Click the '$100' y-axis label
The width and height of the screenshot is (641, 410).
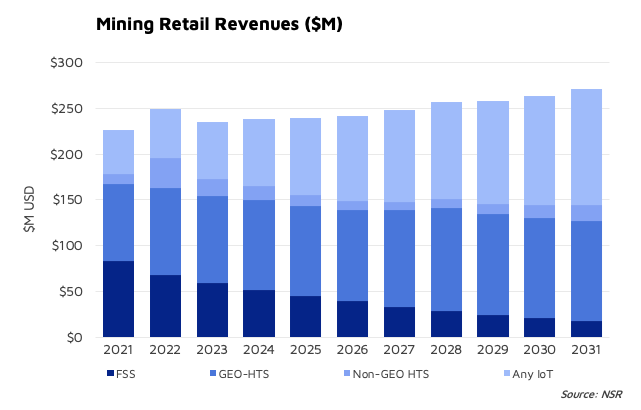click(x=67, y=246)
